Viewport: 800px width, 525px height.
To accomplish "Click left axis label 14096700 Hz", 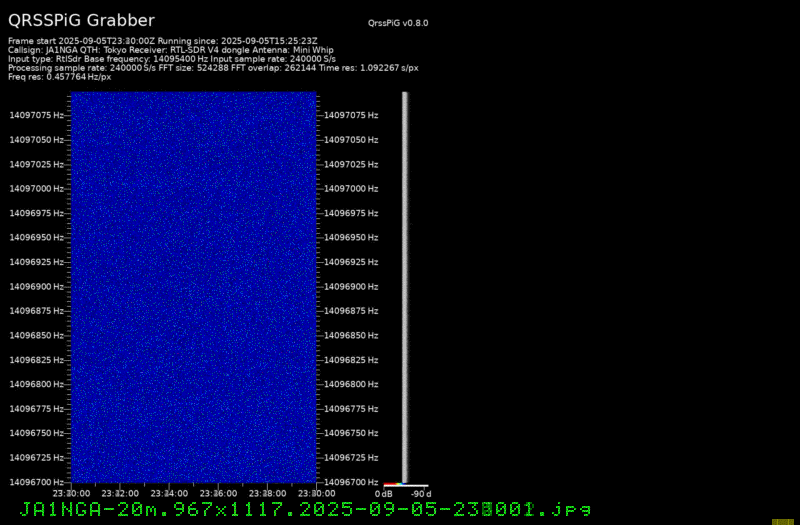I will [36, 482].
